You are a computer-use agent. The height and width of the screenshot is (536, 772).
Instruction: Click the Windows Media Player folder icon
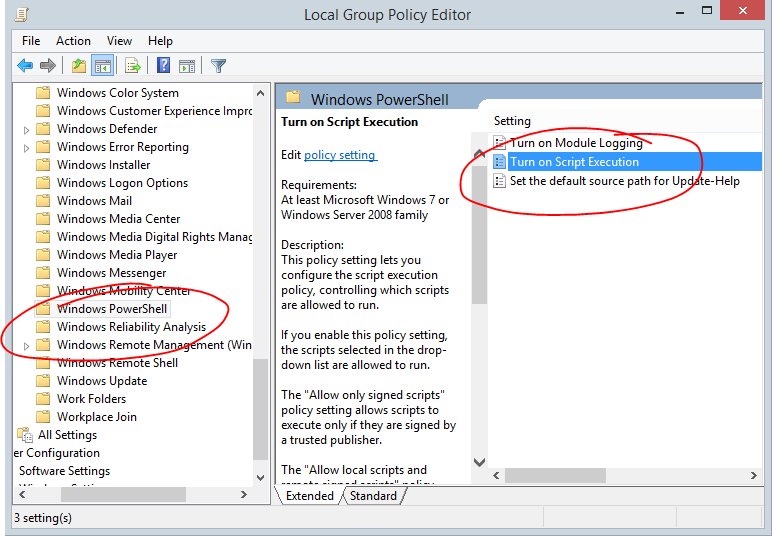click(43, 254)
